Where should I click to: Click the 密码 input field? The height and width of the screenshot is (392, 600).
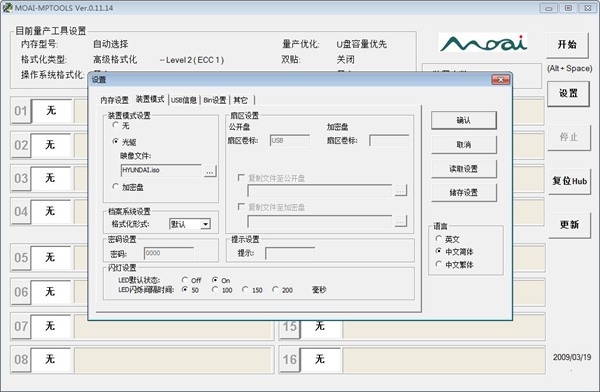[x=169, y=253]
